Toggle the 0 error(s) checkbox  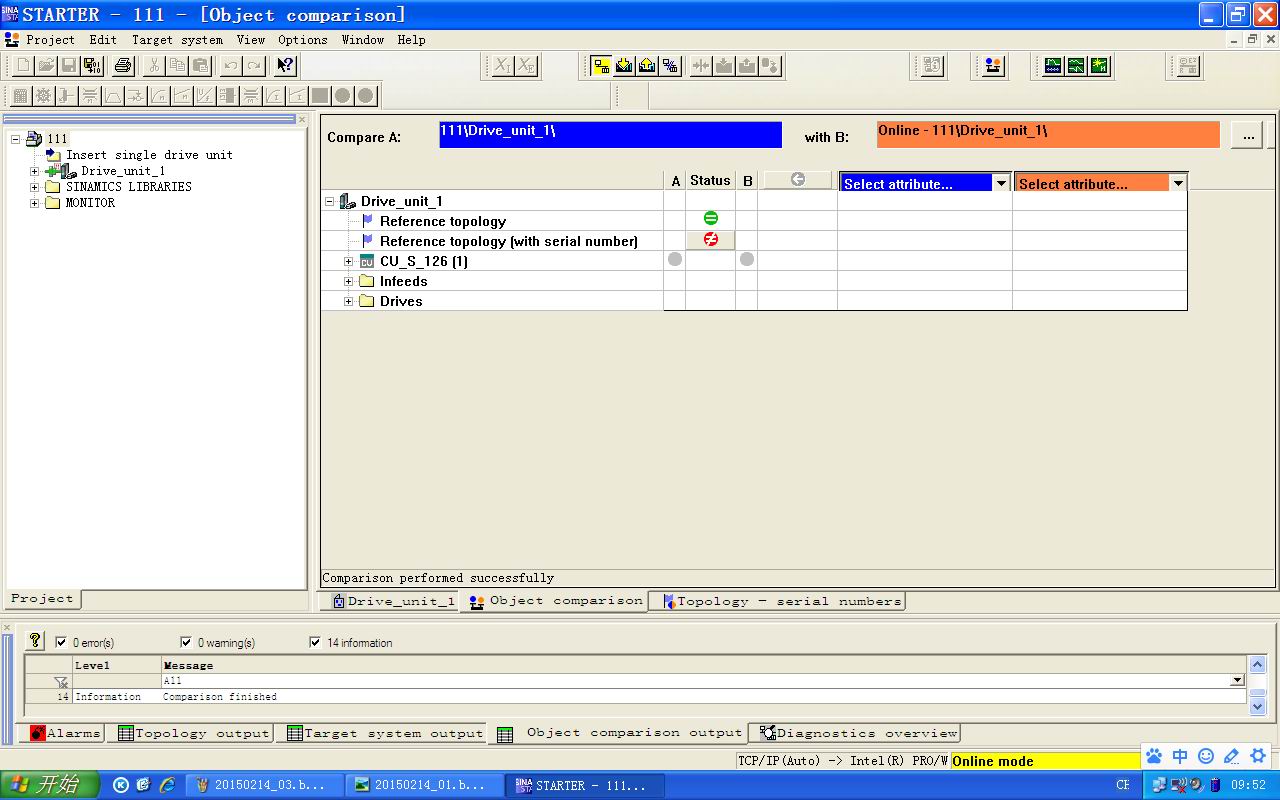tap(62, 642)
